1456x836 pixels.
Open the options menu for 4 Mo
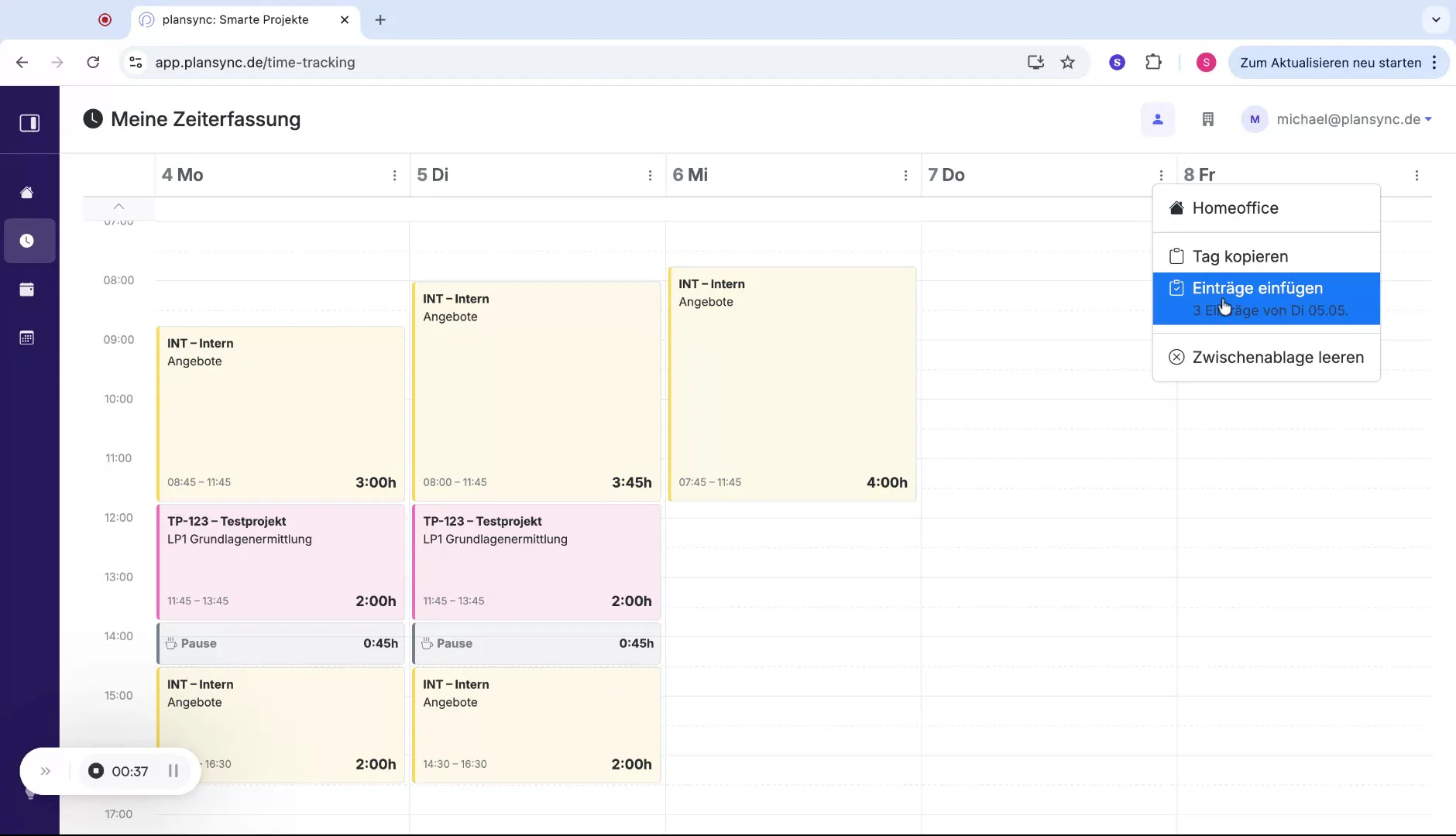click(x=394, y=176)
